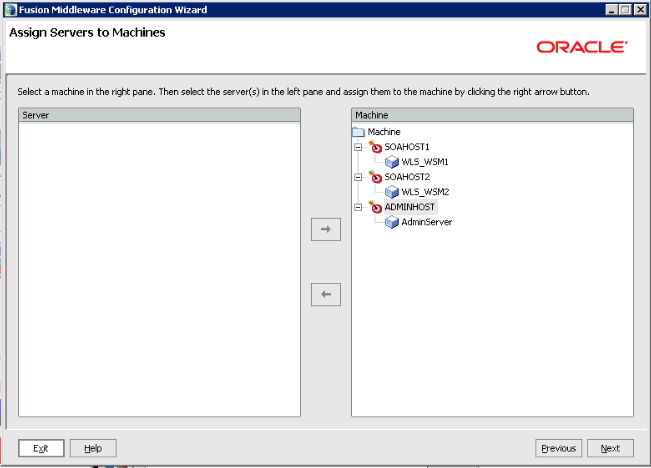Select the AdminServer entry
651x468 pixels.
click(426, 222)
